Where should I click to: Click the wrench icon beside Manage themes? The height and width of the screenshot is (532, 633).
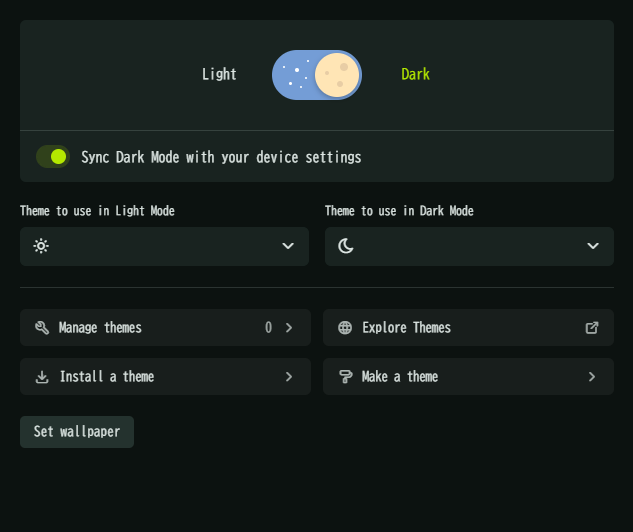tap(42, 328)
